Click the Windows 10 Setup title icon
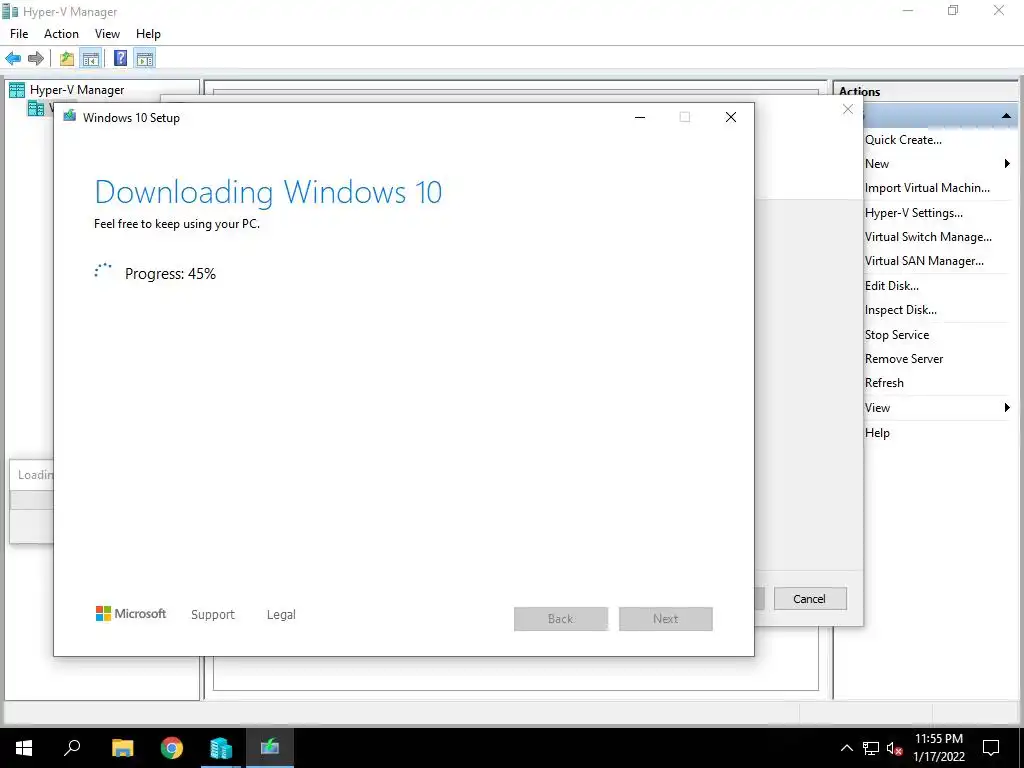The image size is (1024, 768). click(x=69, y=117)
